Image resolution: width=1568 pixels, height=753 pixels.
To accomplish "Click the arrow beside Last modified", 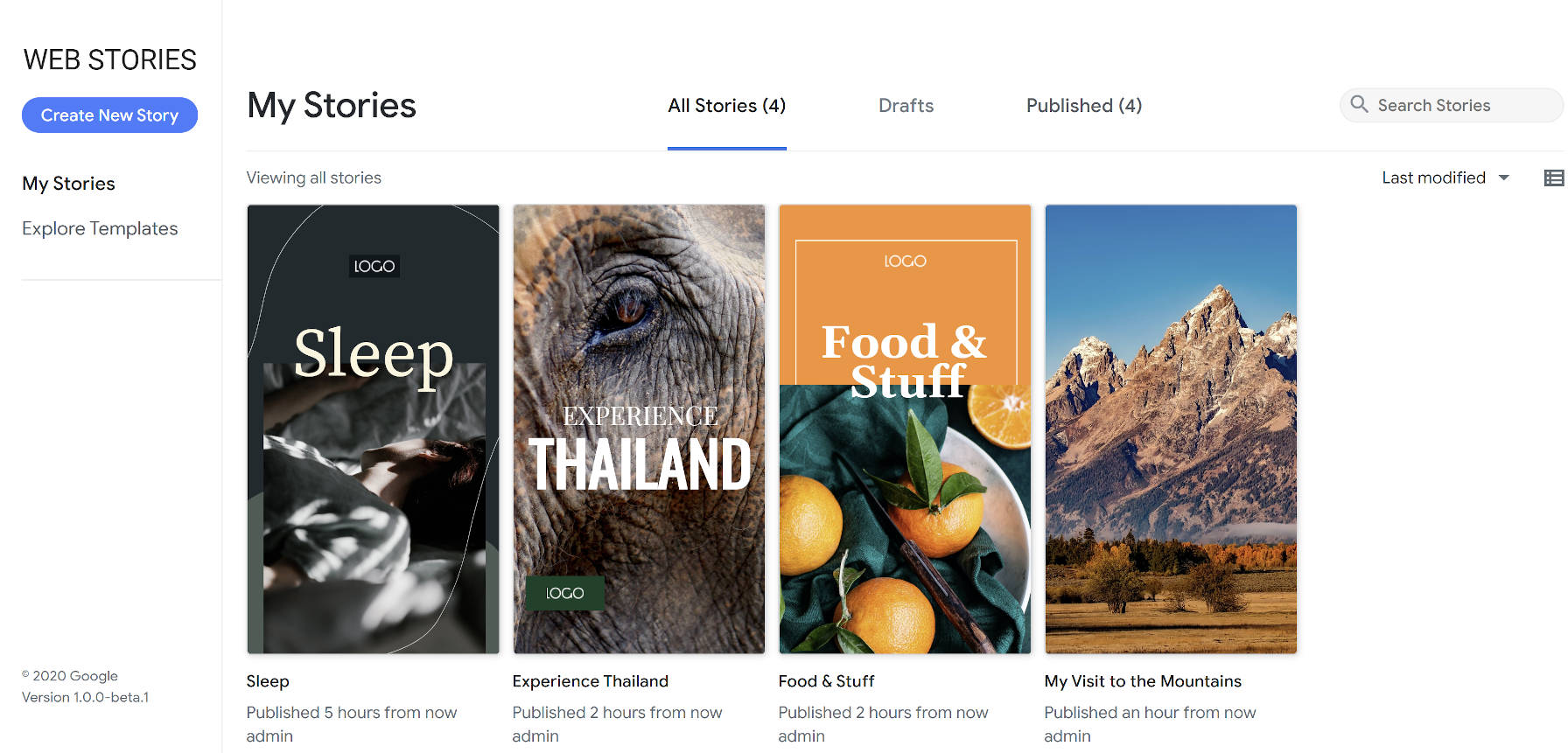I will pyautogui.click(x=1504, y=178).
